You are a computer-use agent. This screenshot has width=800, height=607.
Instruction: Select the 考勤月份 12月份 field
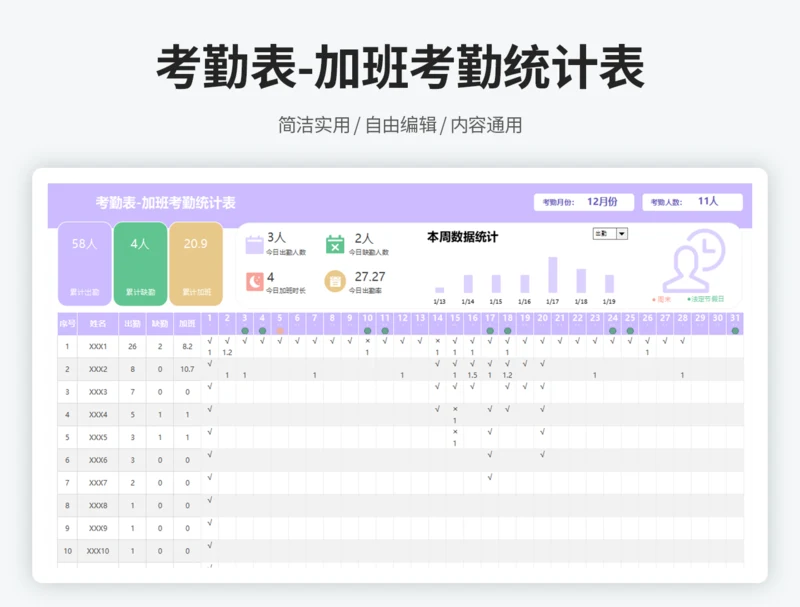[584, 202]
